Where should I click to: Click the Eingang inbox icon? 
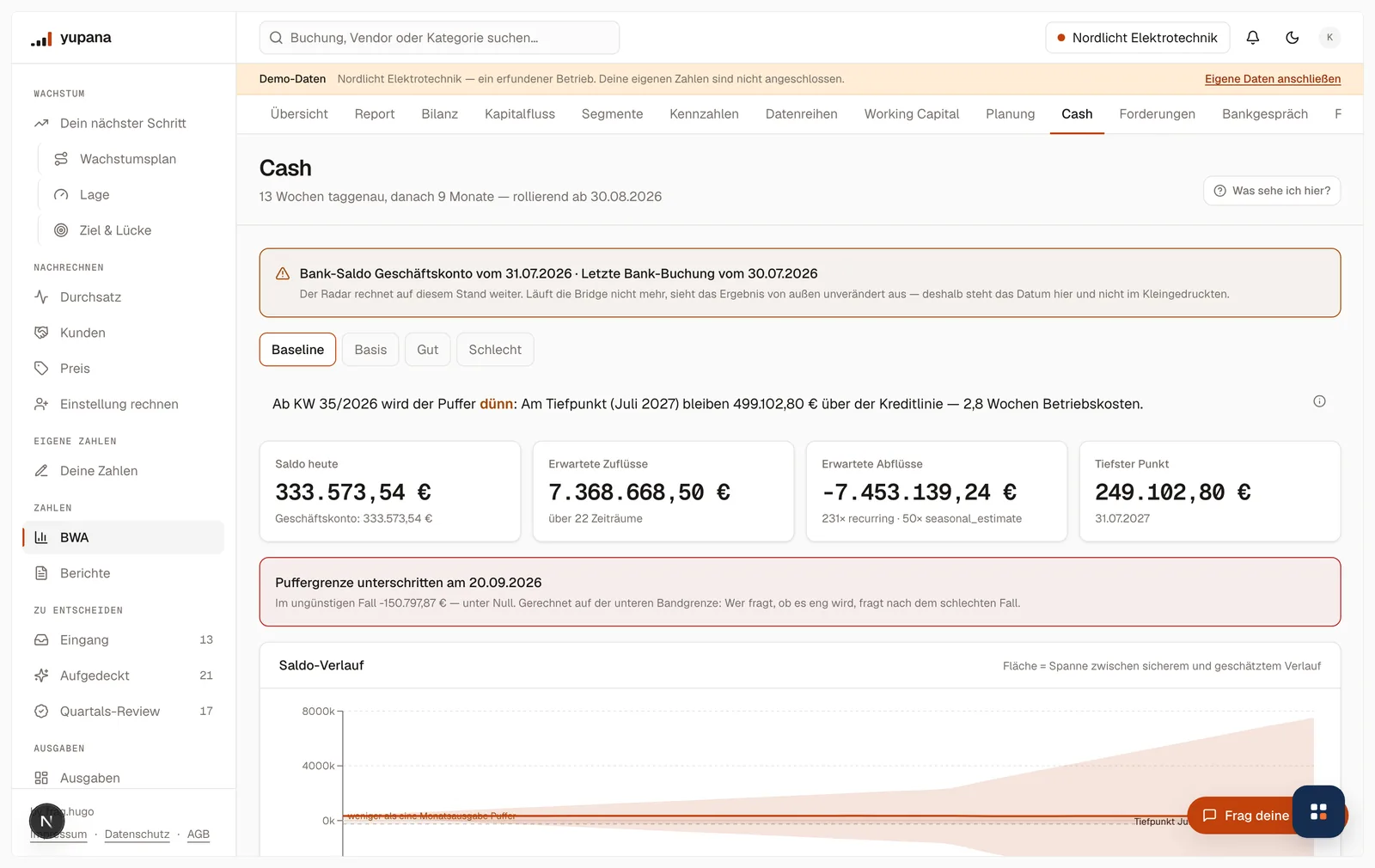pyautogui.click(x=41, y=640)
